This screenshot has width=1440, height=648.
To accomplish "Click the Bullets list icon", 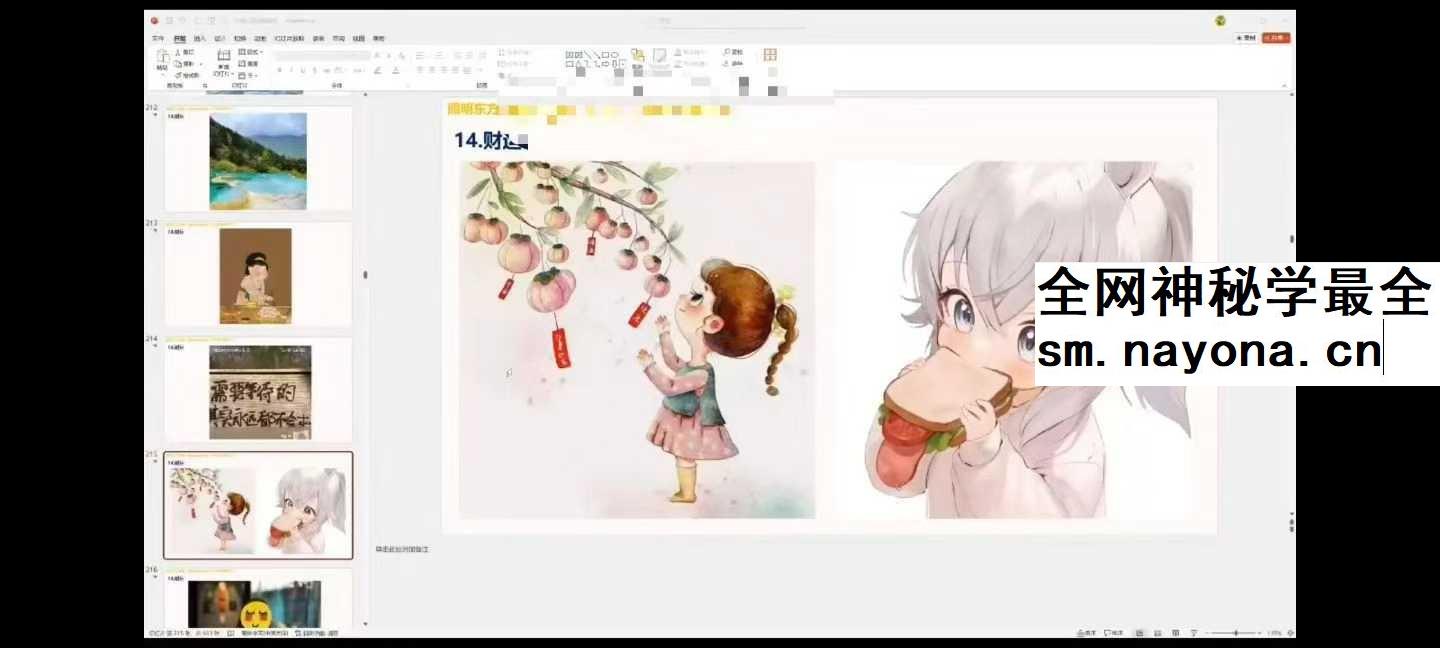I will point(420,55).
